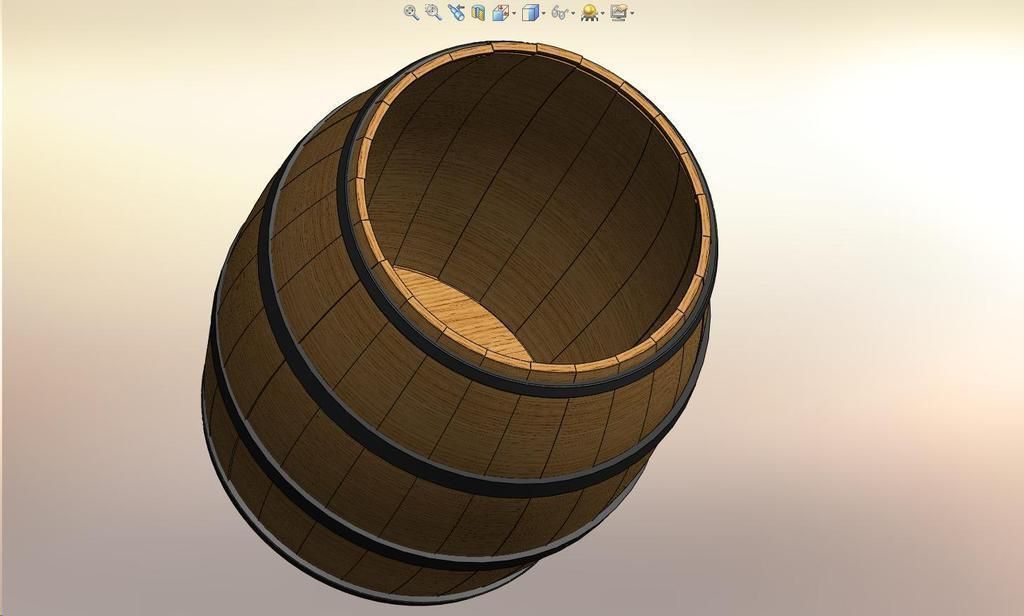Click the Zoom to Fit icon
The height and width of the screenshot is (616, 1024).
pyautogui.click(x=411, y=12)
